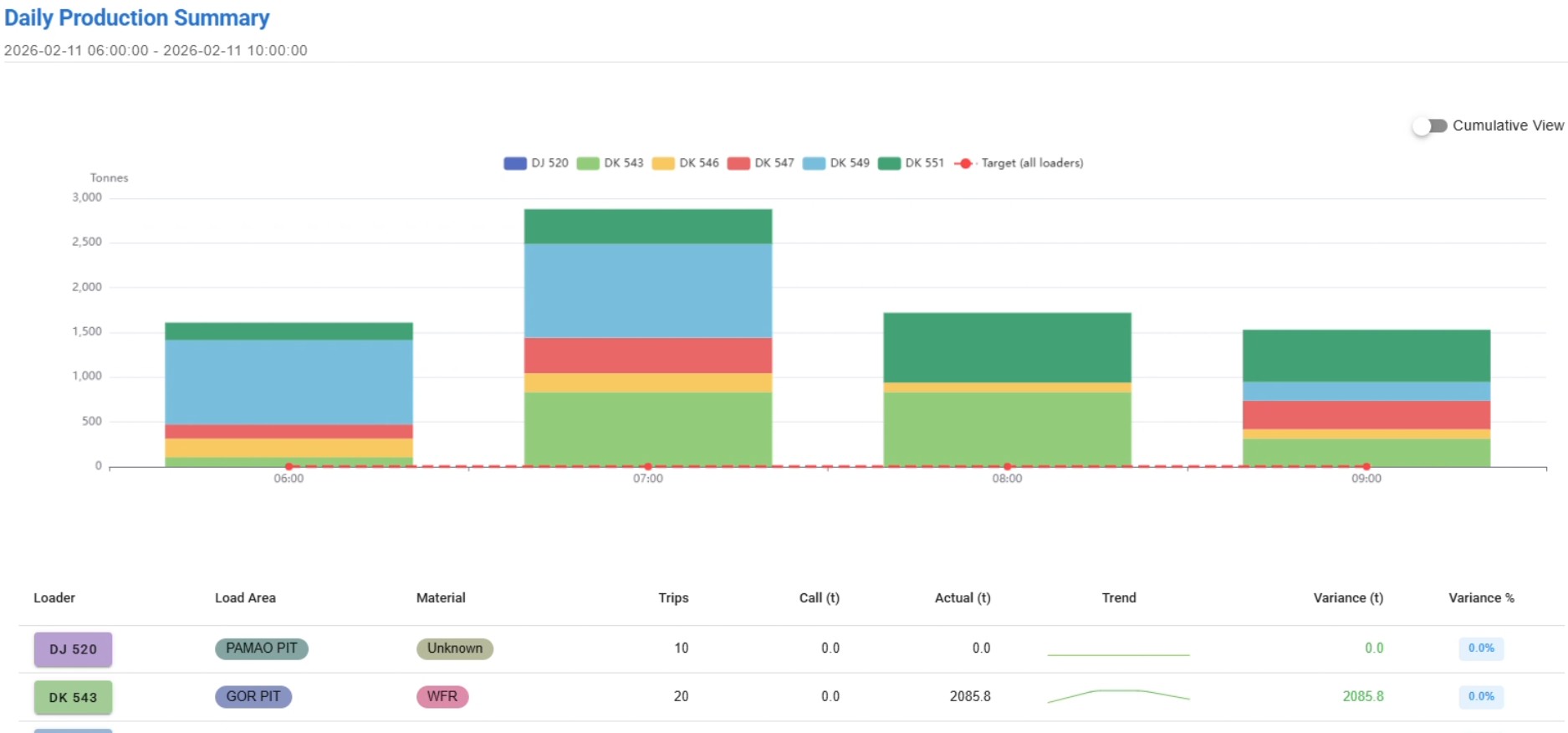The image size is (1568, 733).
Task: Open the DK 543 loader badge
Action: [73, 697]
